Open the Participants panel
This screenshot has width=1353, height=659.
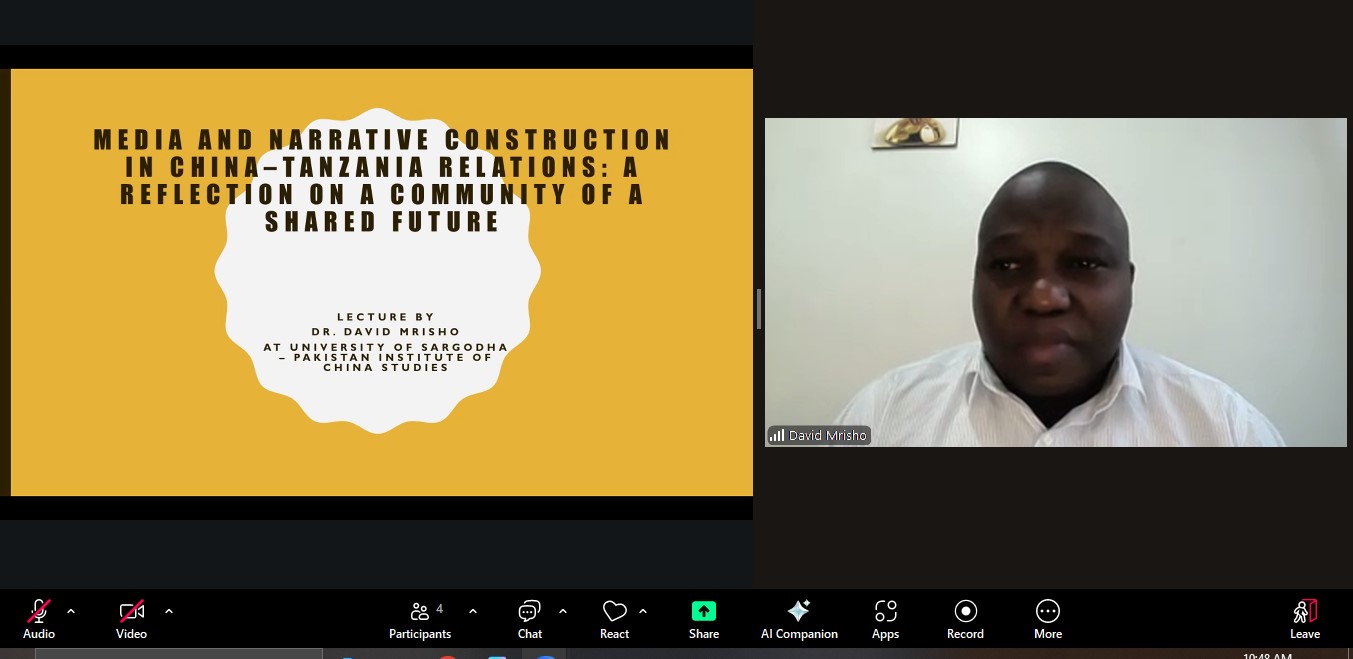point(420,617)
